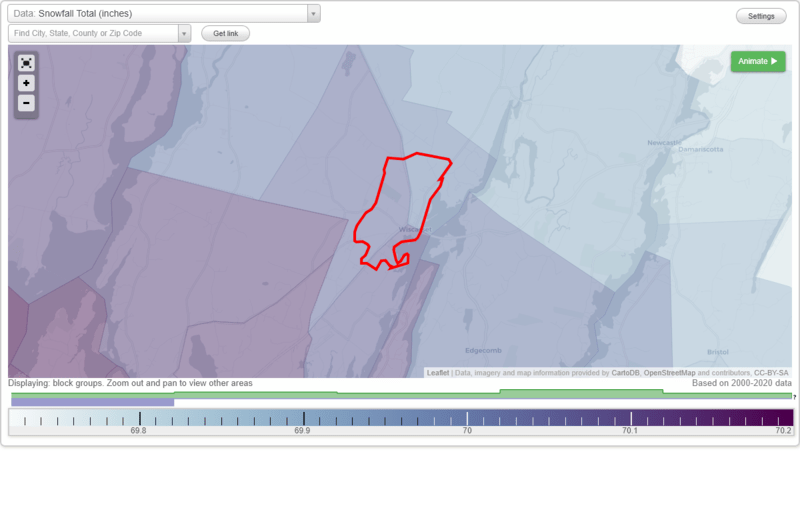Click the Damariscotta label on the map

[701, 150]
